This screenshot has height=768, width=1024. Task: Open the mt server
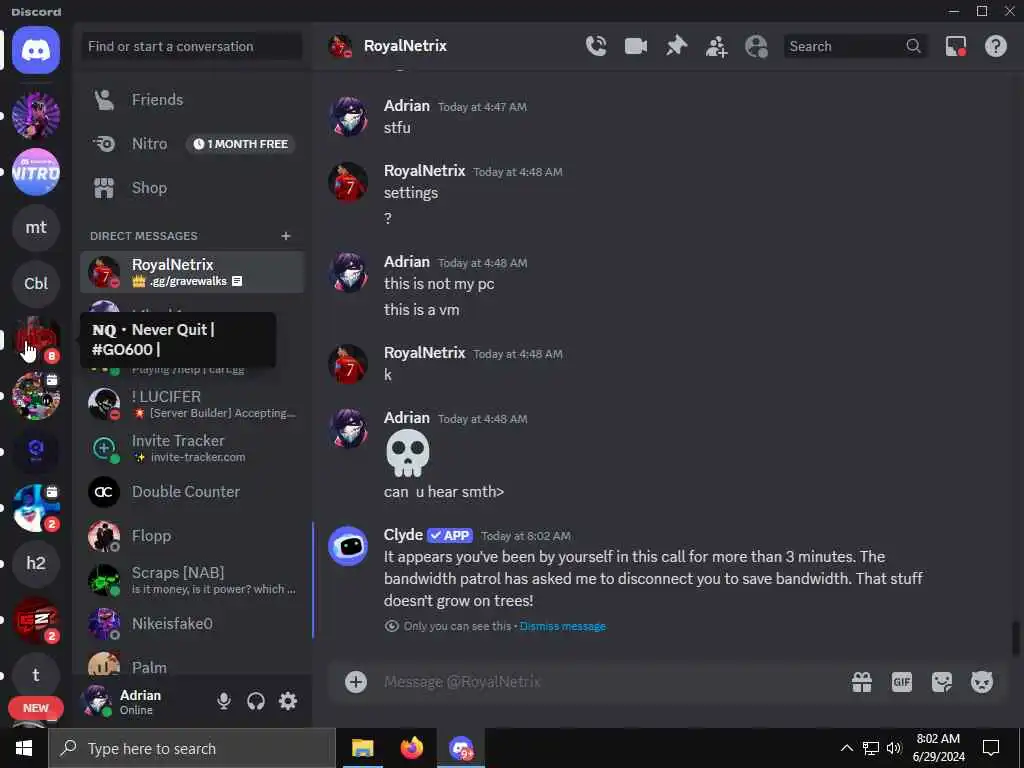click(36, 227)
